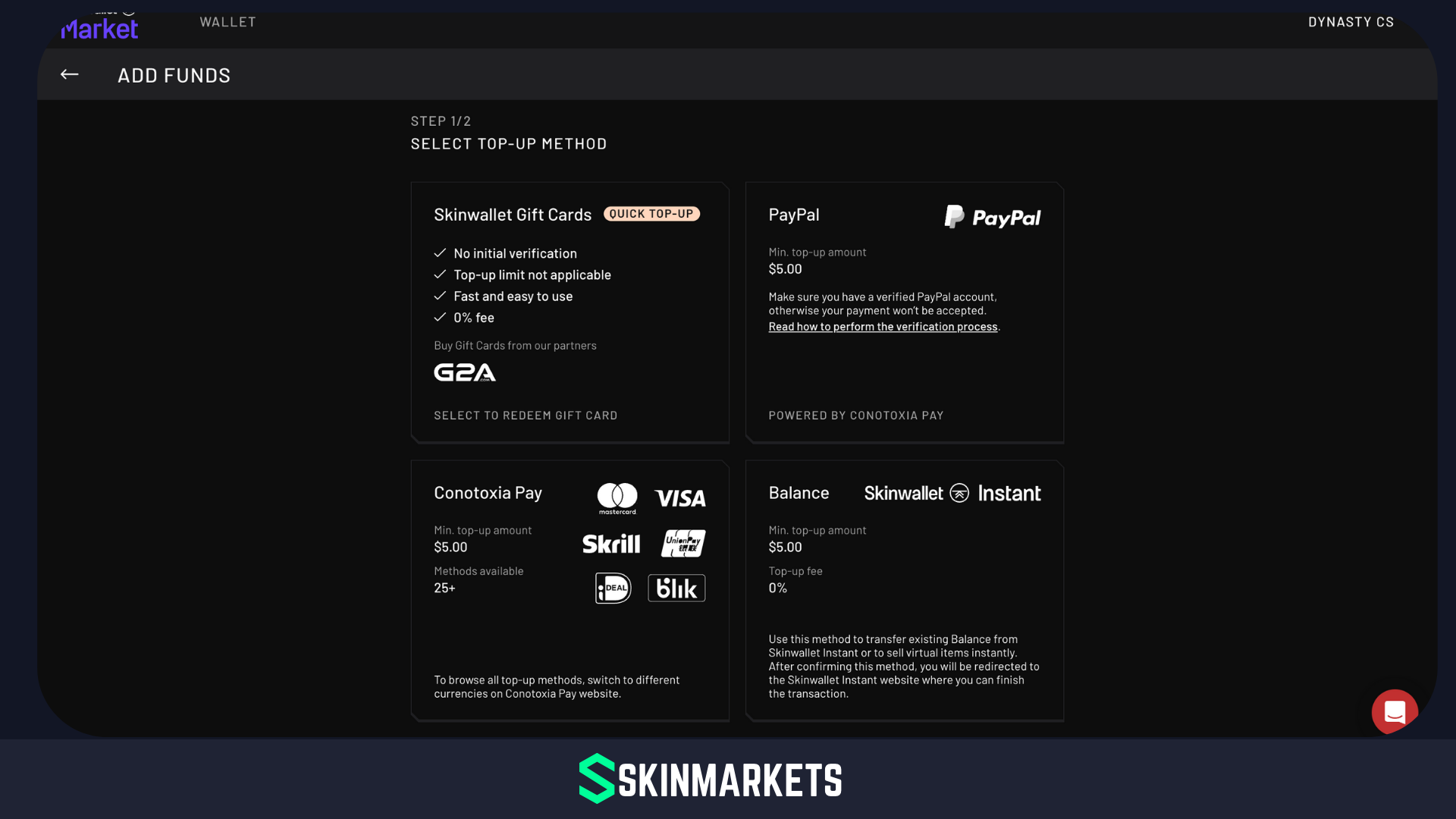Click the SKINMARKETS footer logo
The width and height of the screenshot is (1456, 819).
click(710, 779)
